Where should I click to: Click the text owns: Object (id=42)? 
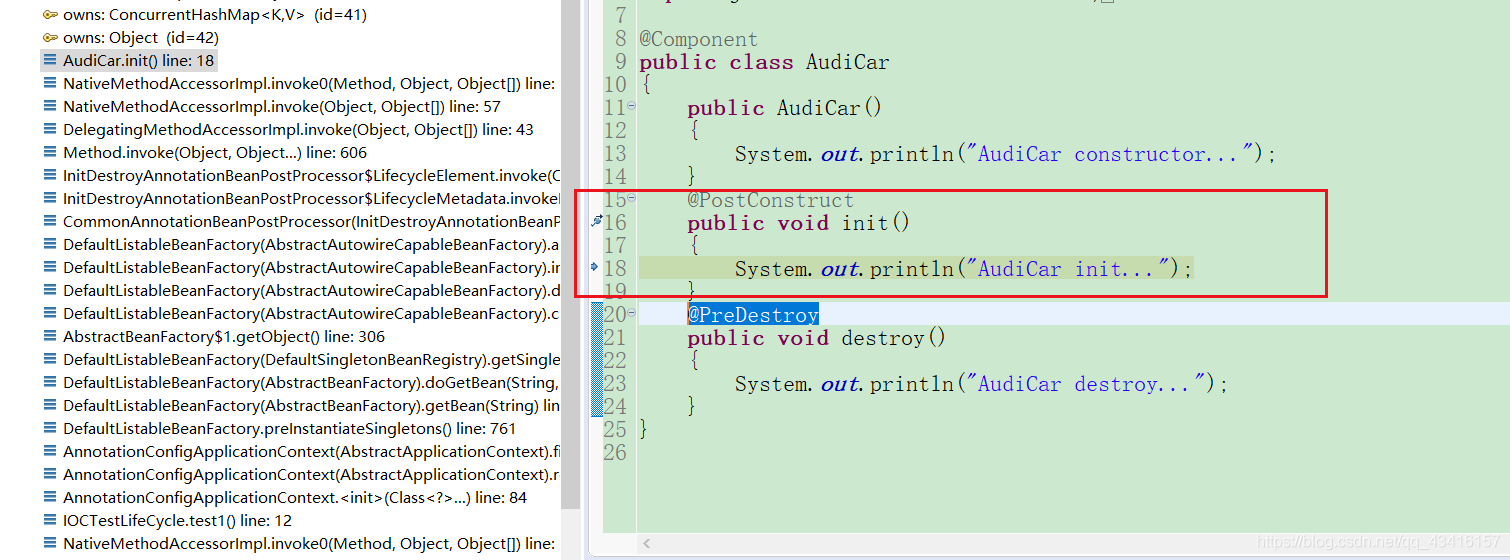point(141,38)
